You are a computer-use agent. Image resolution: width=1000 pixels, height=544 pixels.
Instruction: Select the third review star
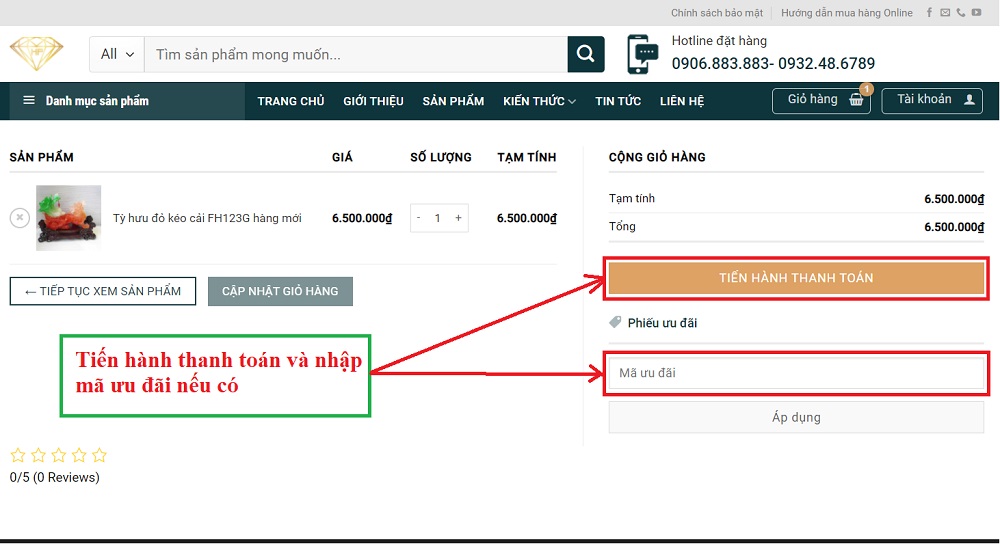59,455
